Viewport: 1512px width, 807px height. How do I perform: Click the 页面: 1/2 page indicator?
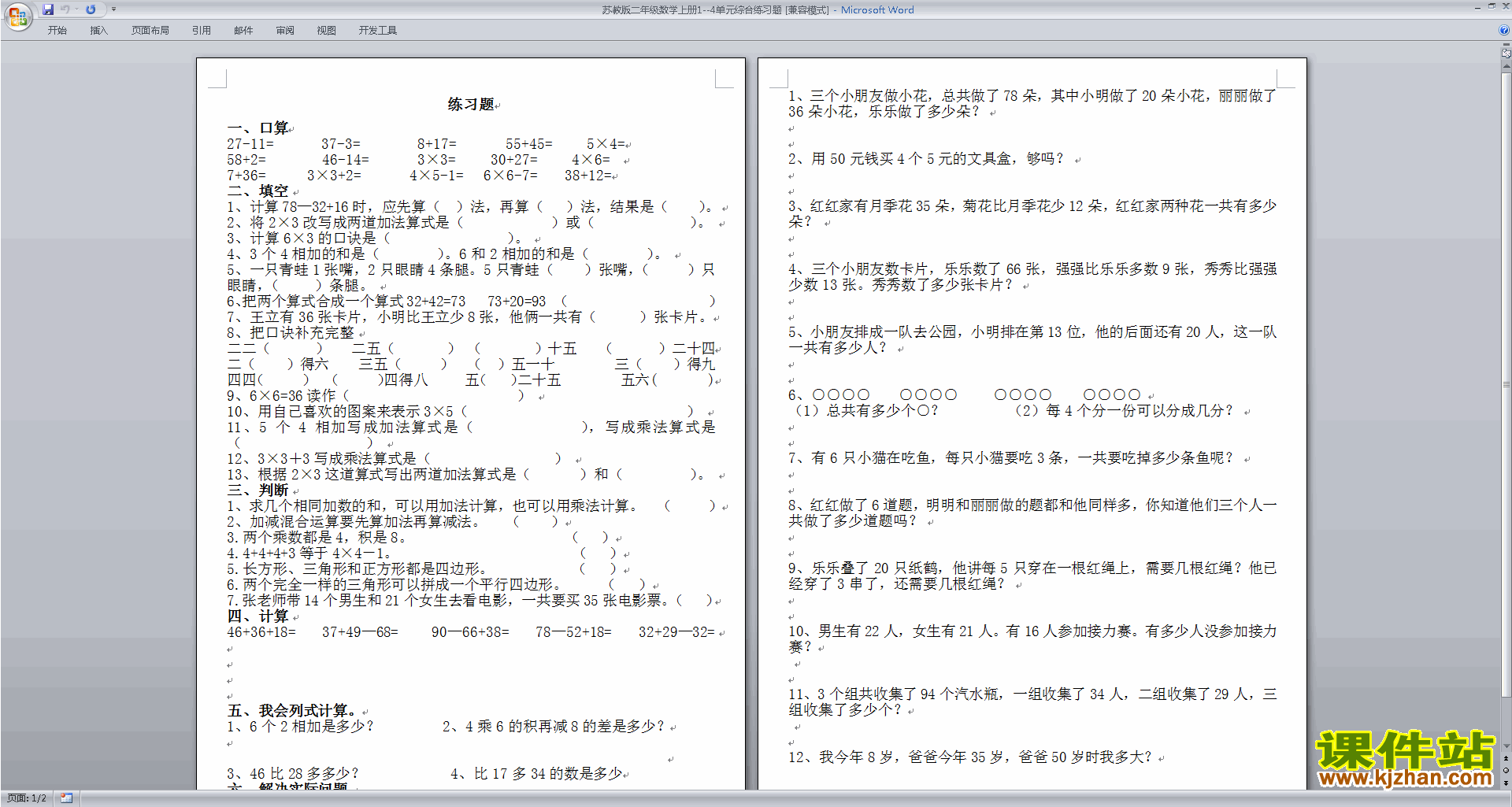pos(27,798)
